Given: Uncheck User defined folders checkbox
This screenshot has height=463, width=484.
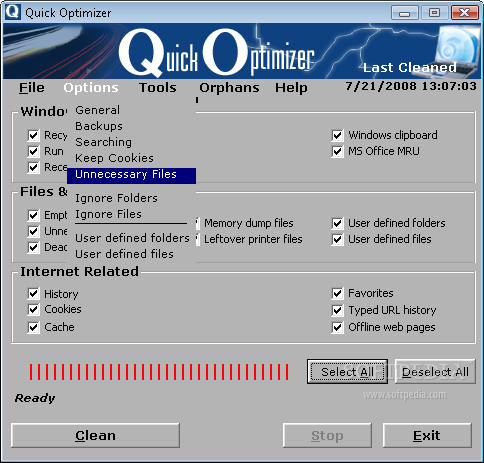Looking at the screenshot, I should 337,223.
